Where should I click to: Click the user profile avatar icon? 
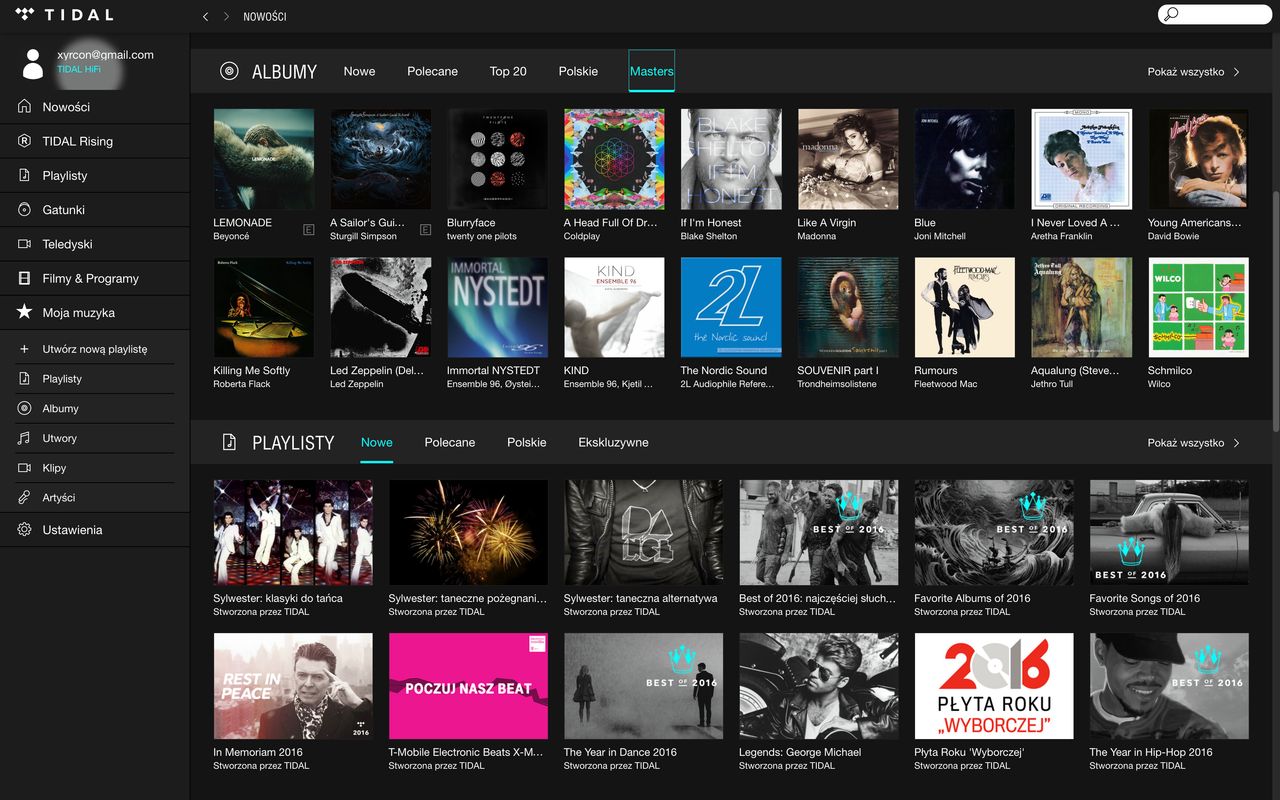(33, 64)
